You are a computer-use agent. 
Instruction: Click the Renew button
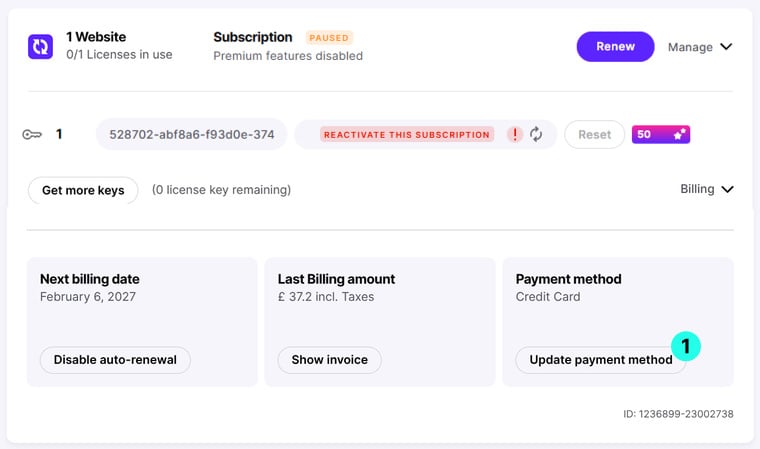(x=615, y=47)
